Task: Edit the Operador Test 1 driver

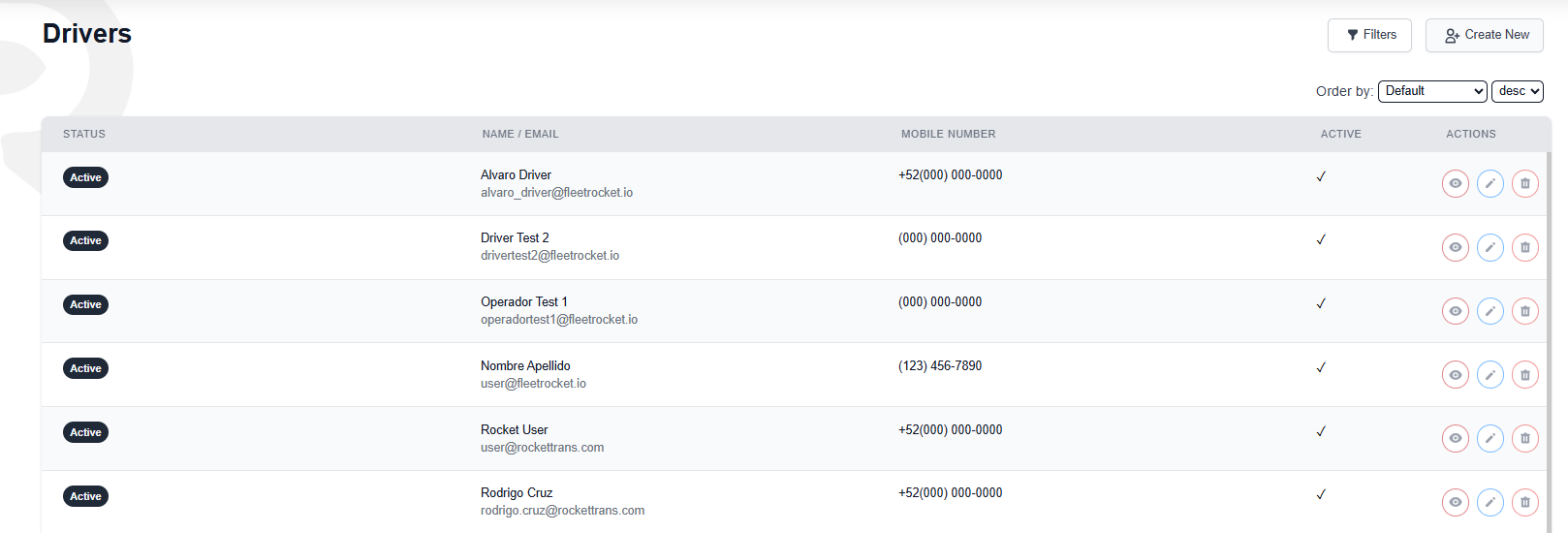Action: click(x=1490, y=311)
